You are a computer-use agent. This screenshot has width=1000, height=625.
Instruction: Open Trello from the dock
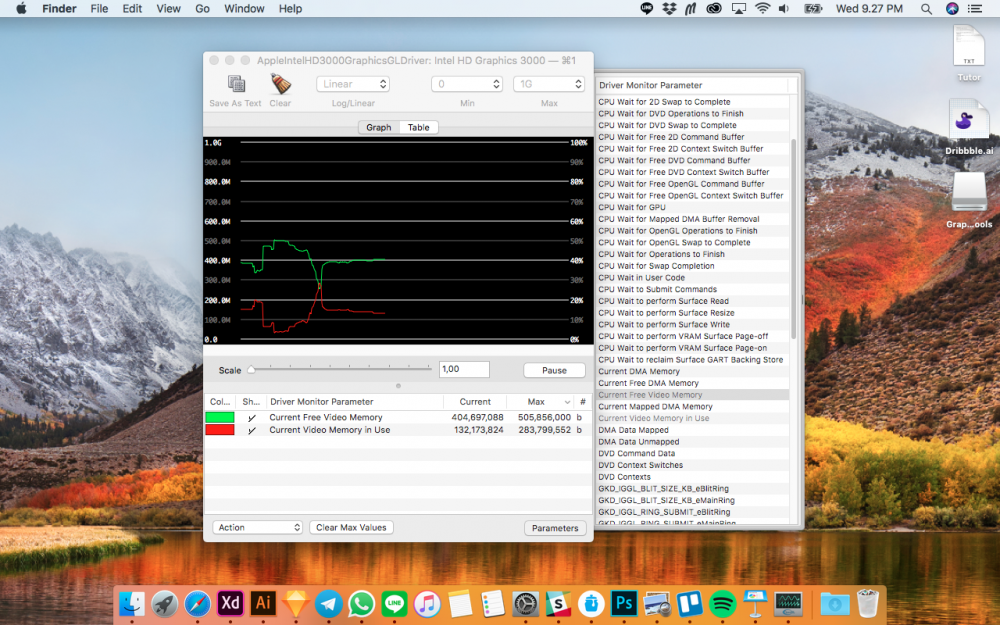click(x=689, y=603)
